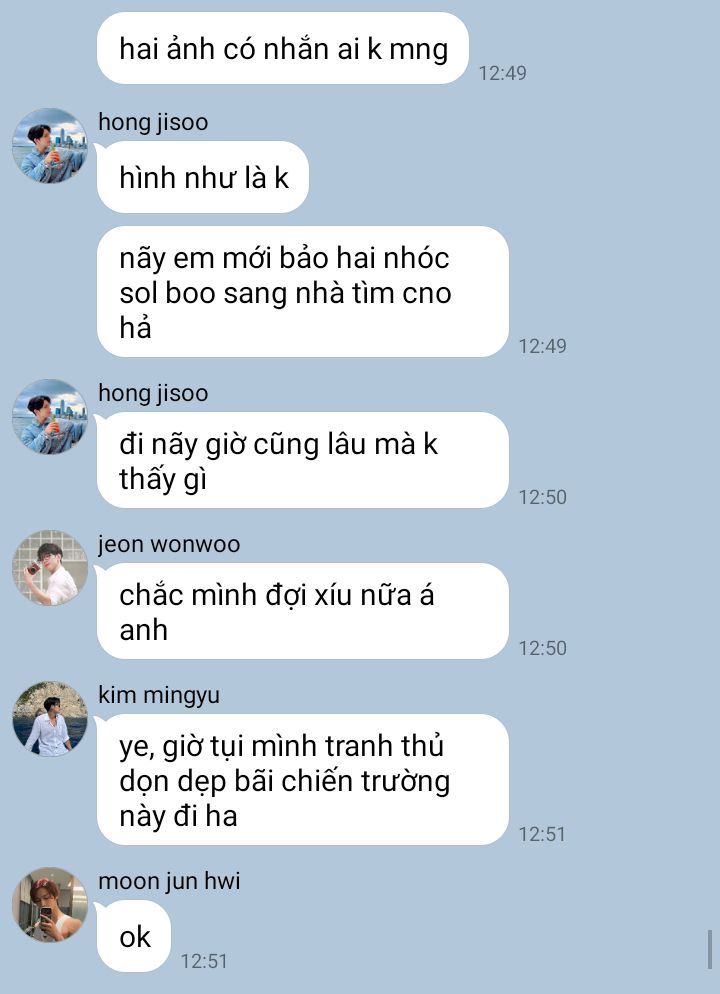
Task: Click the 12:51 timestamp next to 'ok'
Action: [x=204, y=961]
